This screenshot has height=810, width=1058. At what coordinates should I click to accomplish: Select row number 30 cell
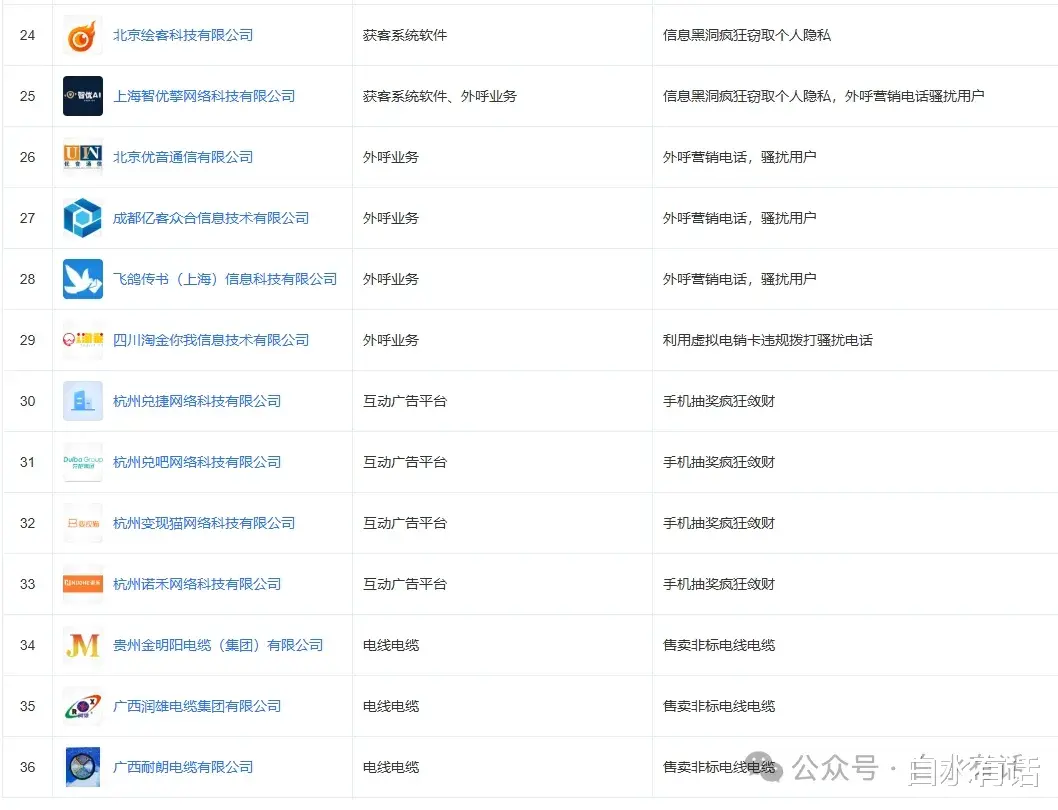[x=28, y=401]
